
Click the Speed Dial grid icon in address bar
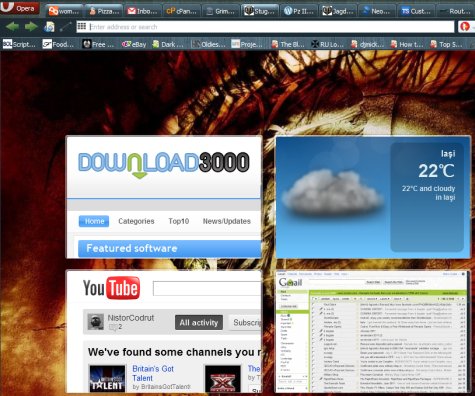coord(82,26)
